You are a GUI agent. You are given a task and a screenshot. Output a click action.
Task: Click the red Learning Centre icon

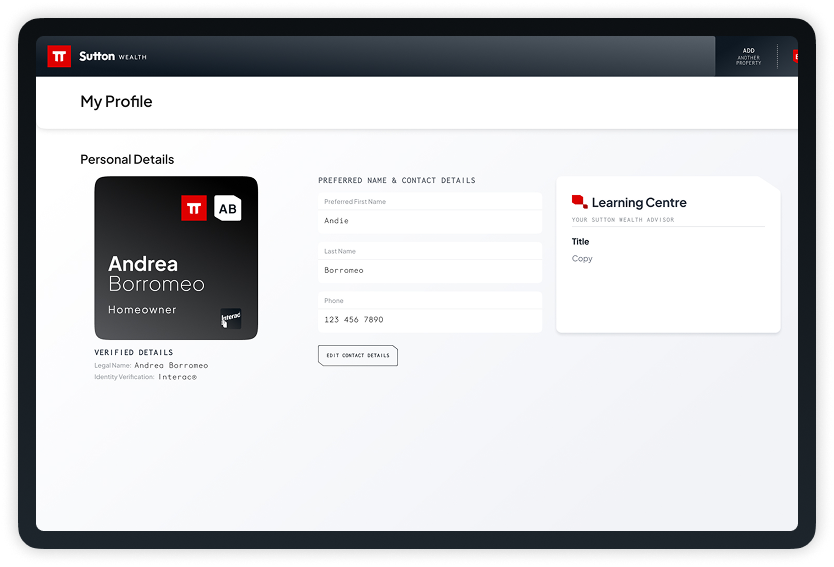[579, 202]
